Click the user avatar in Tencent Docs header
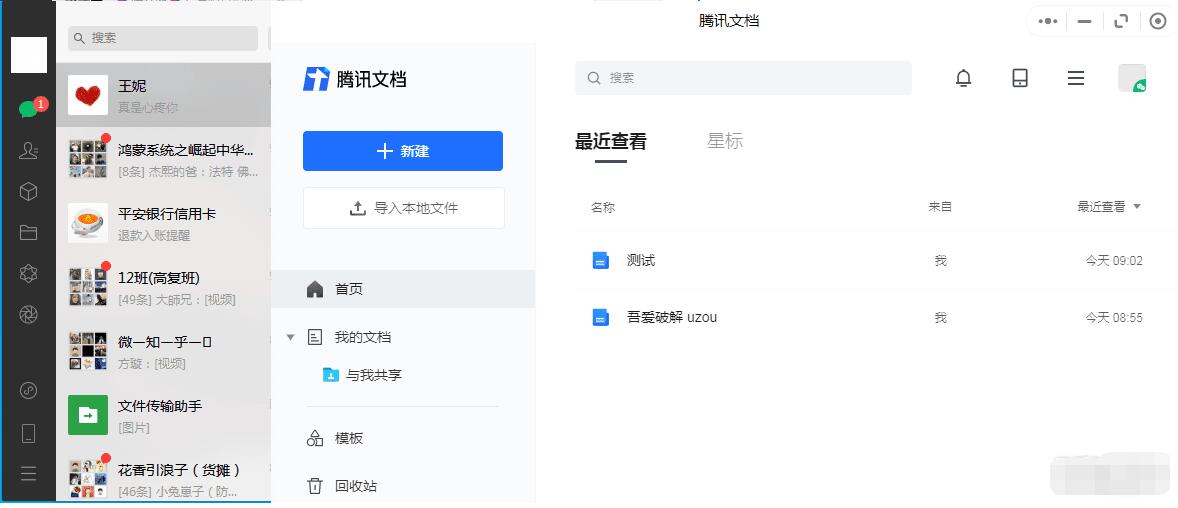 [x=1132, y=78]
